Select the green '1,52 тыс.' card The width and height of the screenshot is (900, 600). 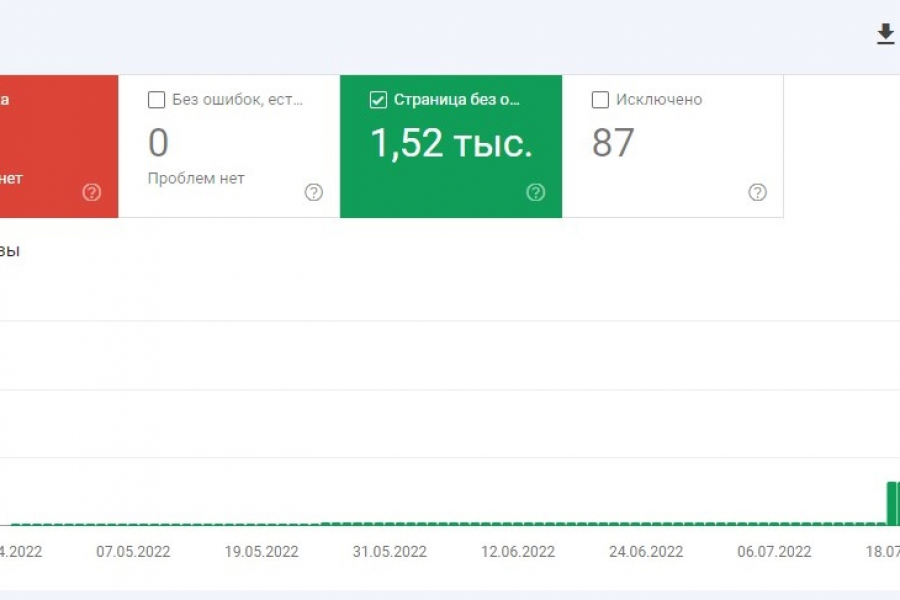tap(451, 146)
